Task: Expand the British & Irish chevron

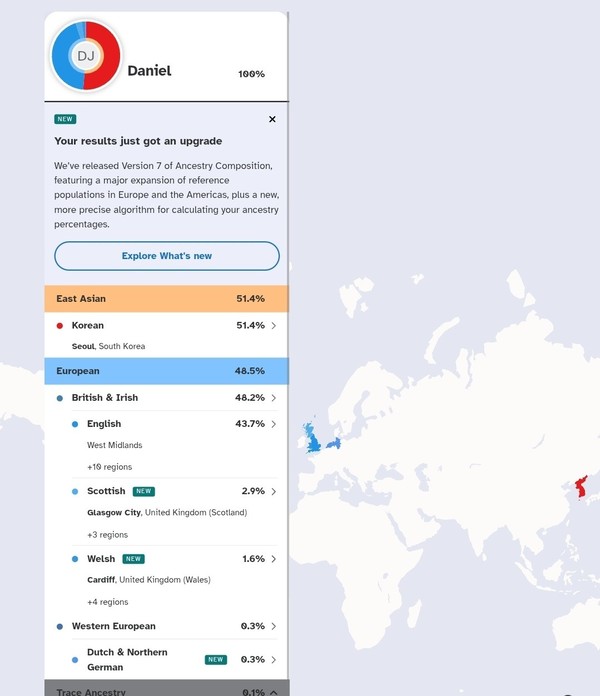Action: click(274, 398)
